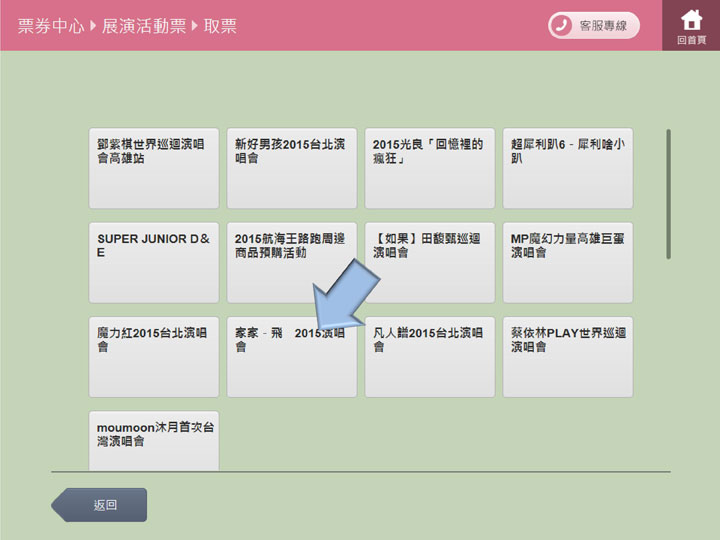Viewport: 720px width, 540px height.
Task: Select 鄧紫棋世界巡迴演唱會高雄站 event
Action: (153, 168)
